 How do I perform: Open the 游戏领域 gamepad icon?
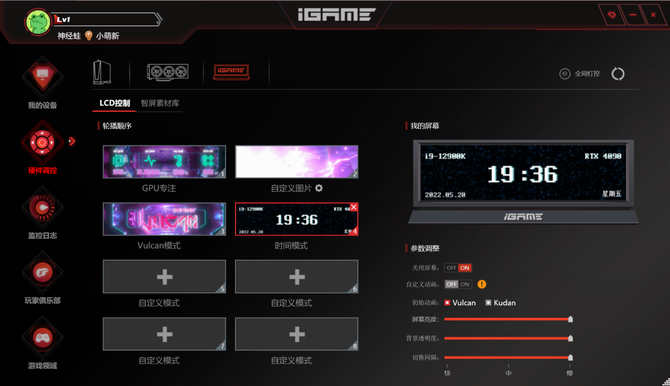[x=42, y=338]
